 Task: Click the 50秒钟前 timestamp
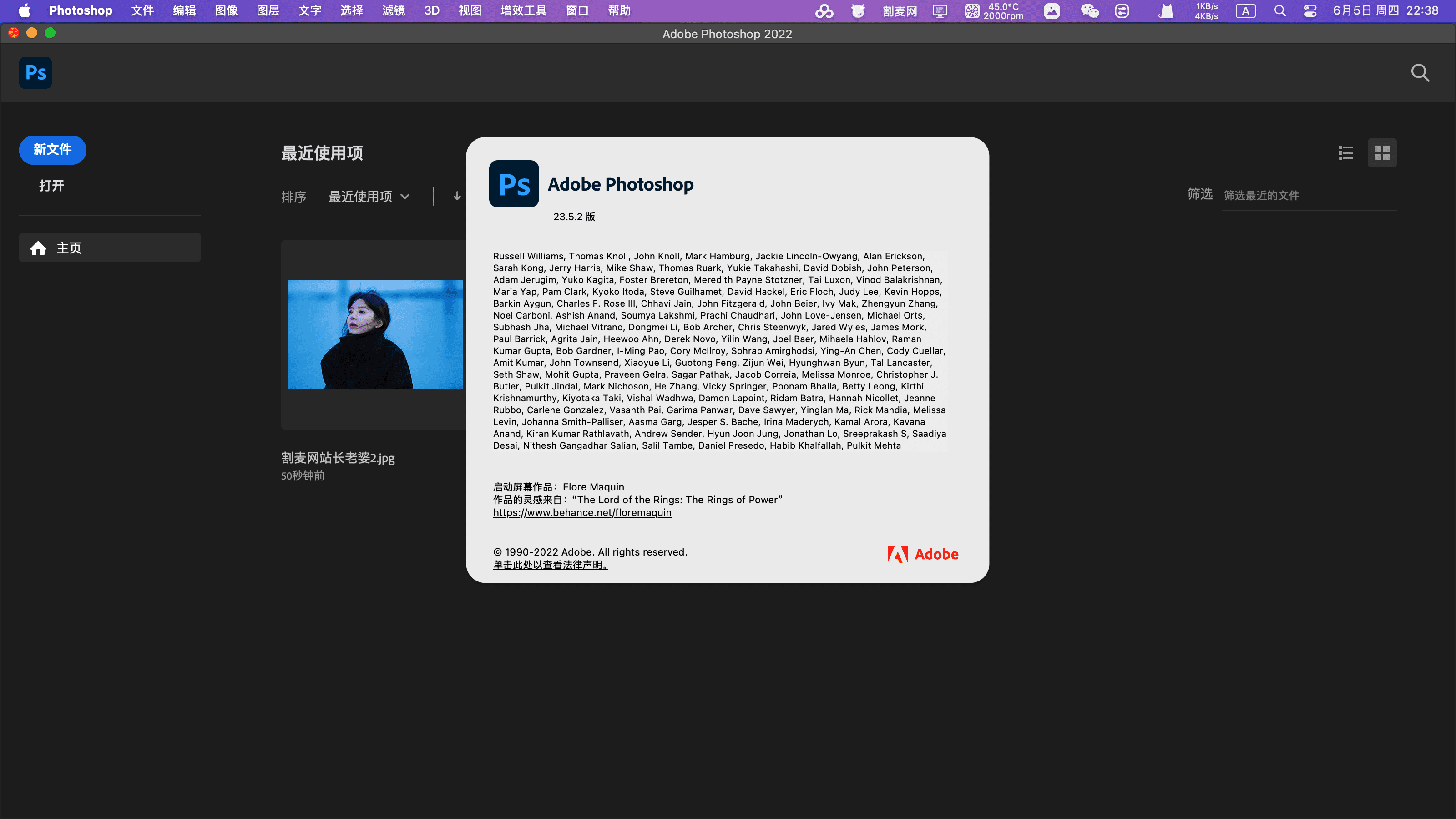(x=303, y=475)
